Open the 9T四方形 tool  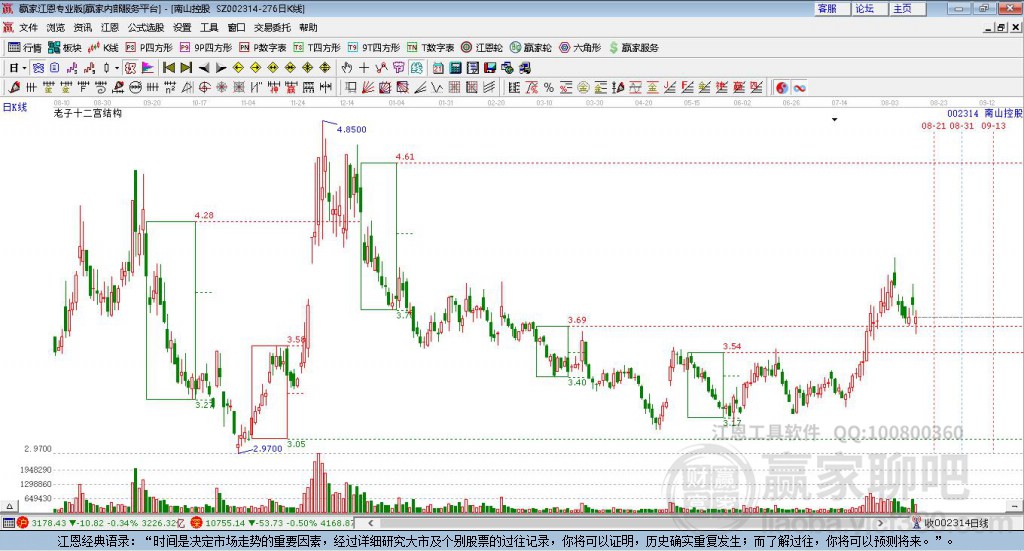374,48
